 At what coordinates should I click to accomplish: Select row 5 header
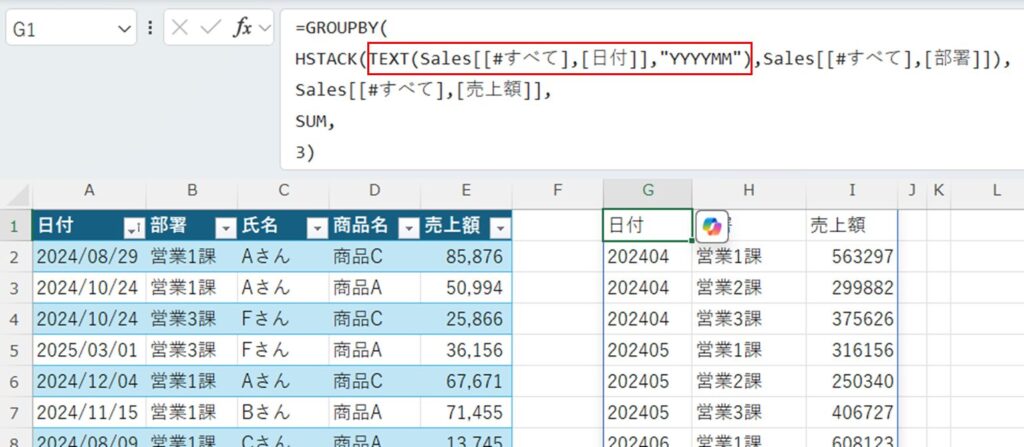coord(16,350)
